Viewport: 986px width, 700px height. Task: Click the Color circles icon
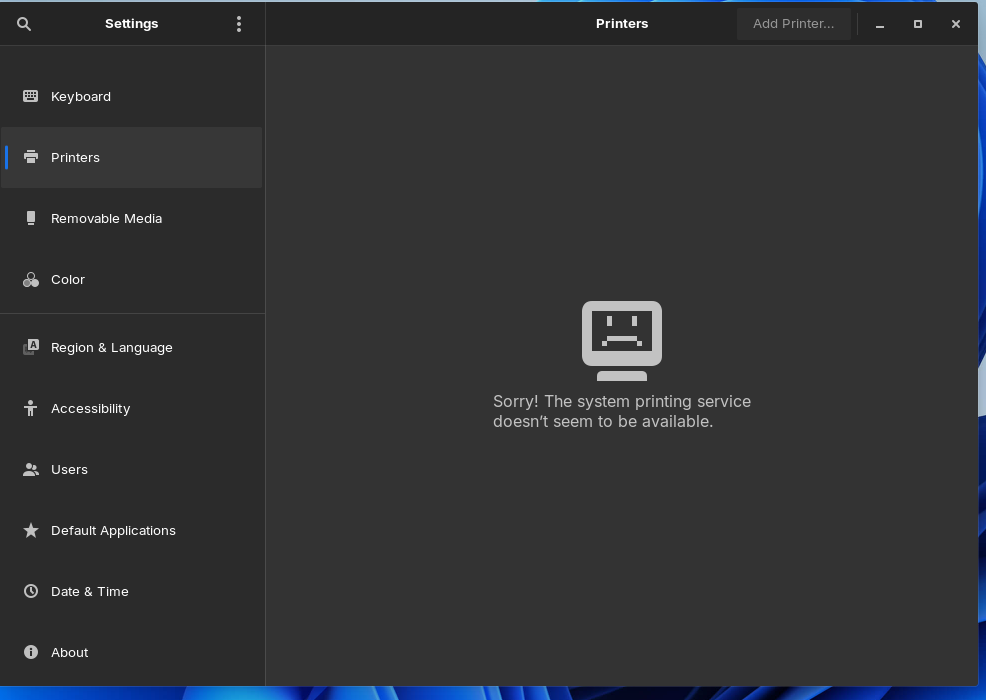31,280
